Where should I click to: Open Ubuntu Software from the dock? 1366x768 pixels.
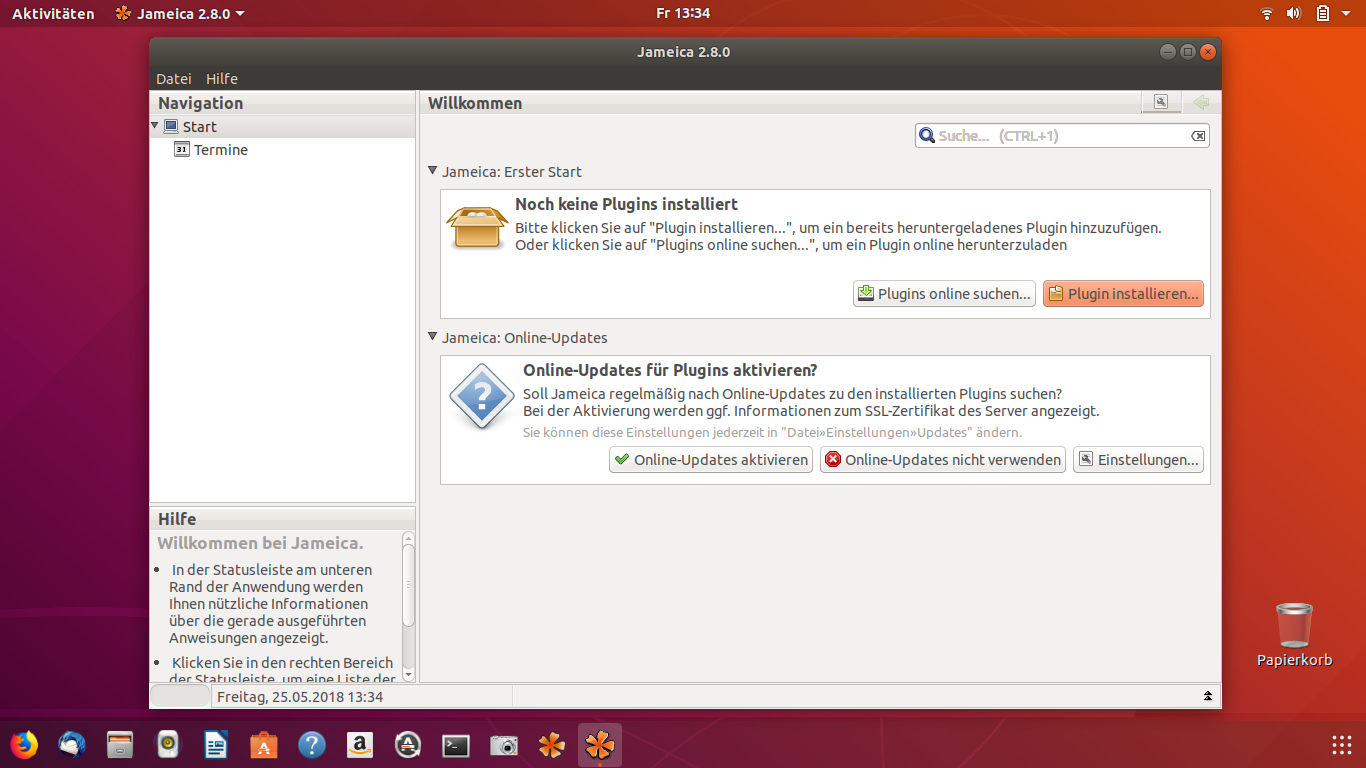(264, 745)
